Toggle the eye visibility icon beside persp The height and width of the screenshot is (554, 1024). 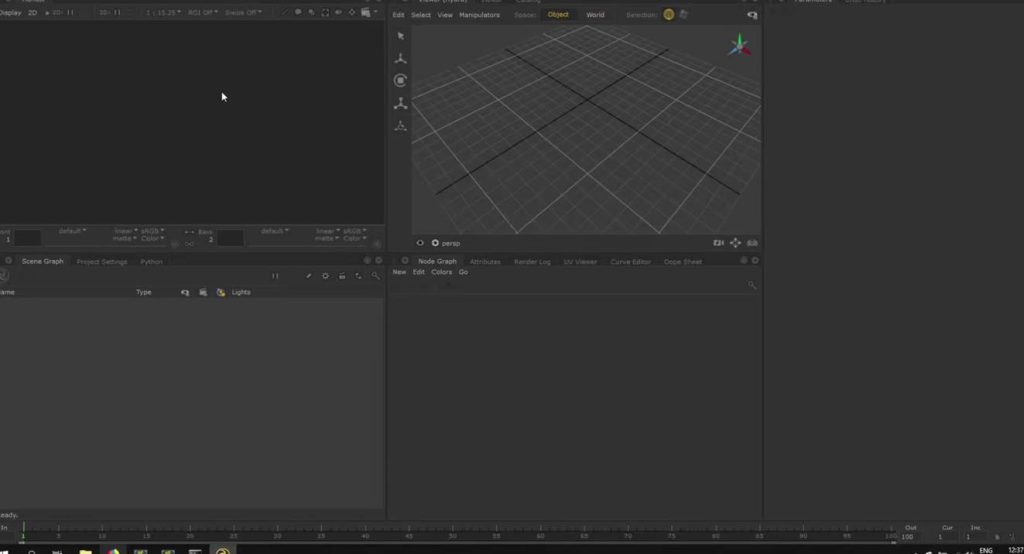tap(420, 243)
